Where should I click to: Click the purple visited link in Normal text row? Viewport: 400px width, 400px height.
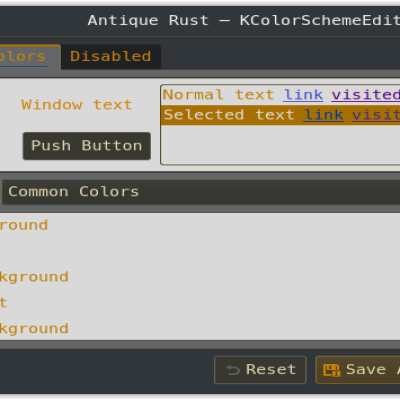tap(365, 95)
